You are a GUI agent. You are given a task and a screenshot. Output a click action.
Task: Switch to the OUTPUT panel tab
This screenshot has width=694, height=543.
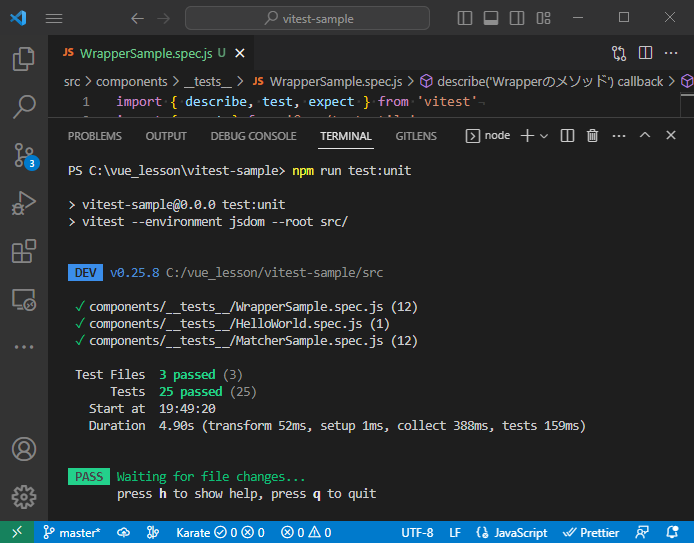pyautogui.click(x=166, y=136)
